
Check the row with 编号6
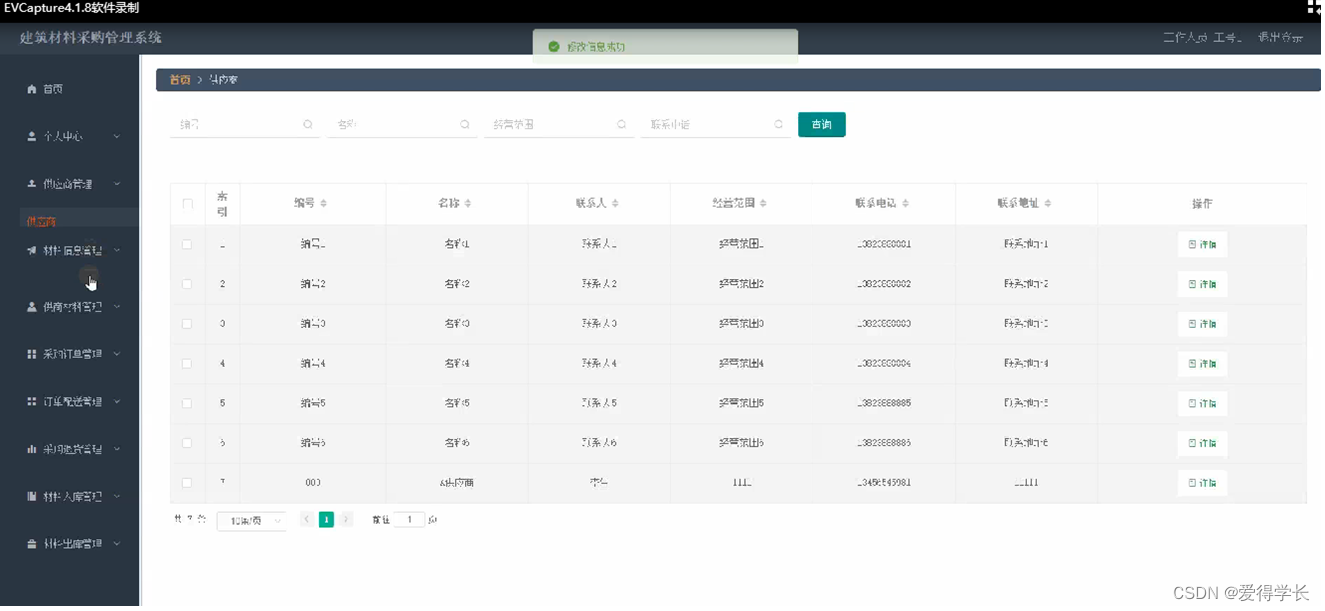(187, 442)
